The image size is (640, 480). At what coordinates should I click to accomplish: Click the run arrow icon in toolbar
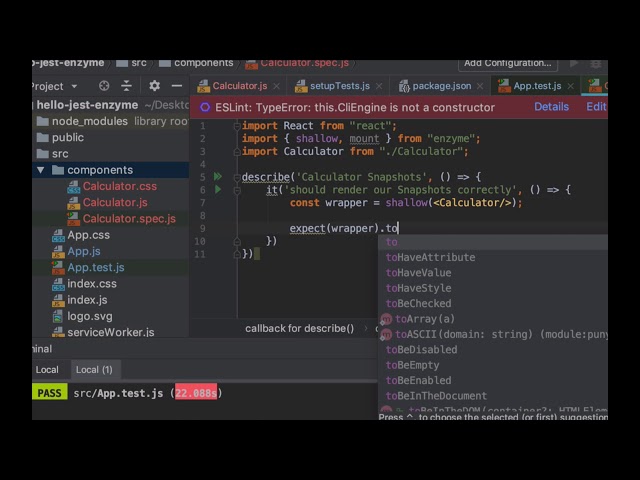tap(574, 64)
